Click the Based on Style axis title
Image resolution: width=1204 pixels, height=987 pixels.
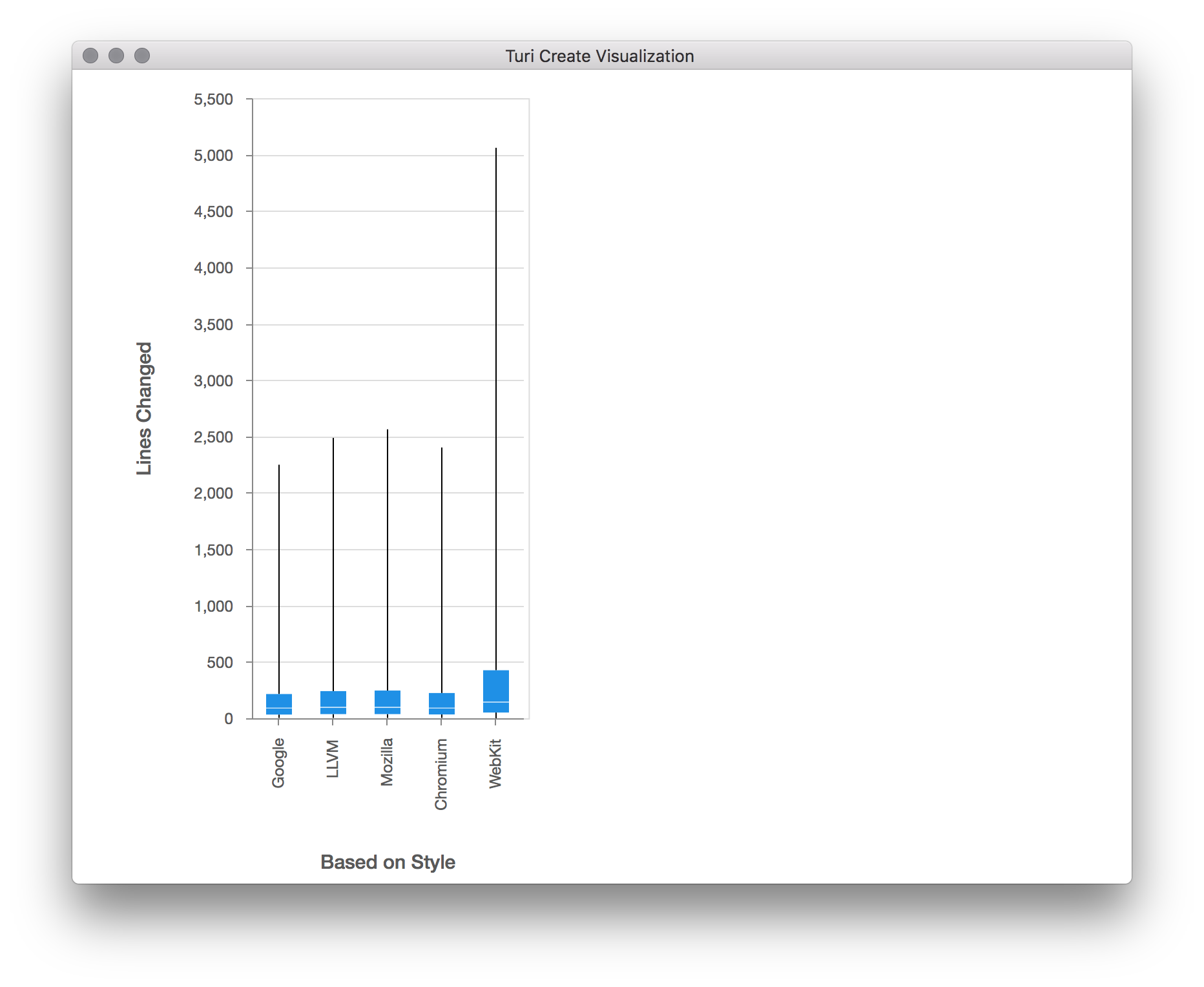(x=388, y=862)
